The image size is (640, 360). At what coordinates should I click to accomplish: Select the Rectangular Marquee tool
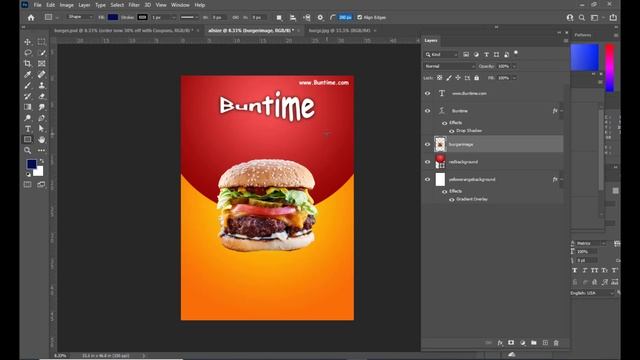[41, 42]
